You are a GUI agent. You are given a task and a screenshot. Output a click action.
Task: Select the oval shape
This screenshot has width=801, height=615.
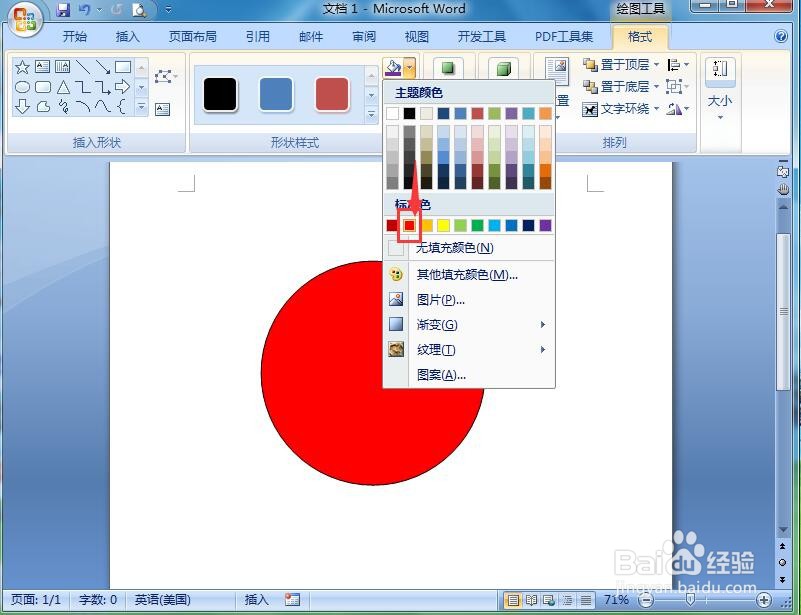click(x=22, y=87)
